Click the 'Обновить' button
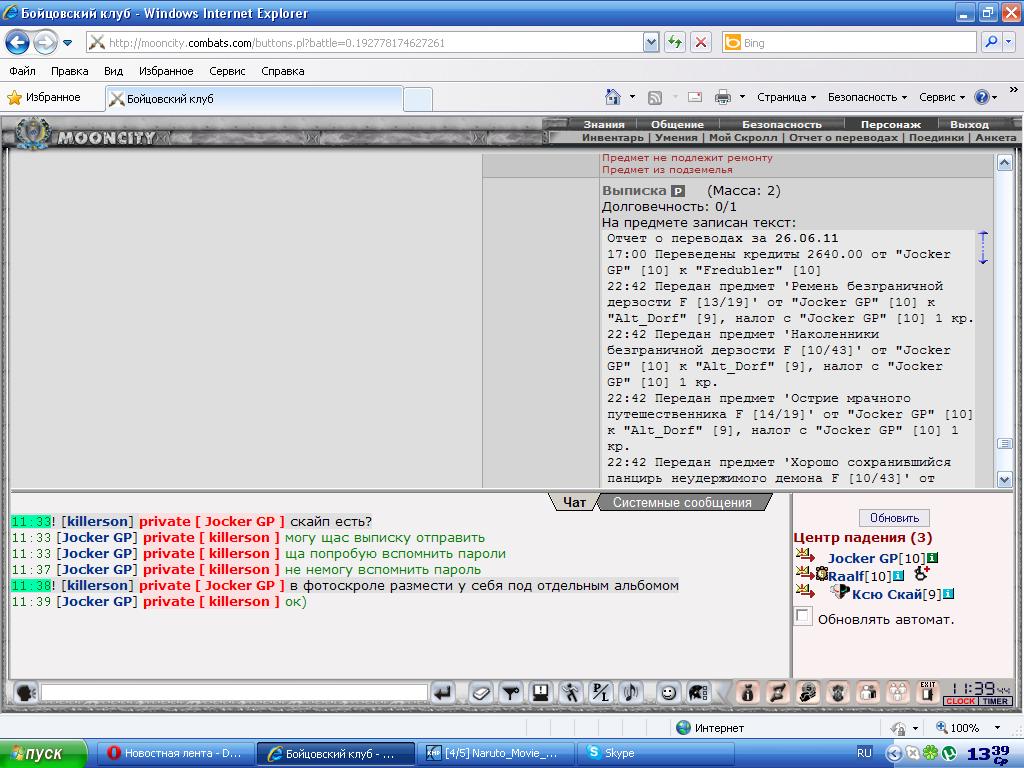1024x768 pixels. tap(894, 518)
